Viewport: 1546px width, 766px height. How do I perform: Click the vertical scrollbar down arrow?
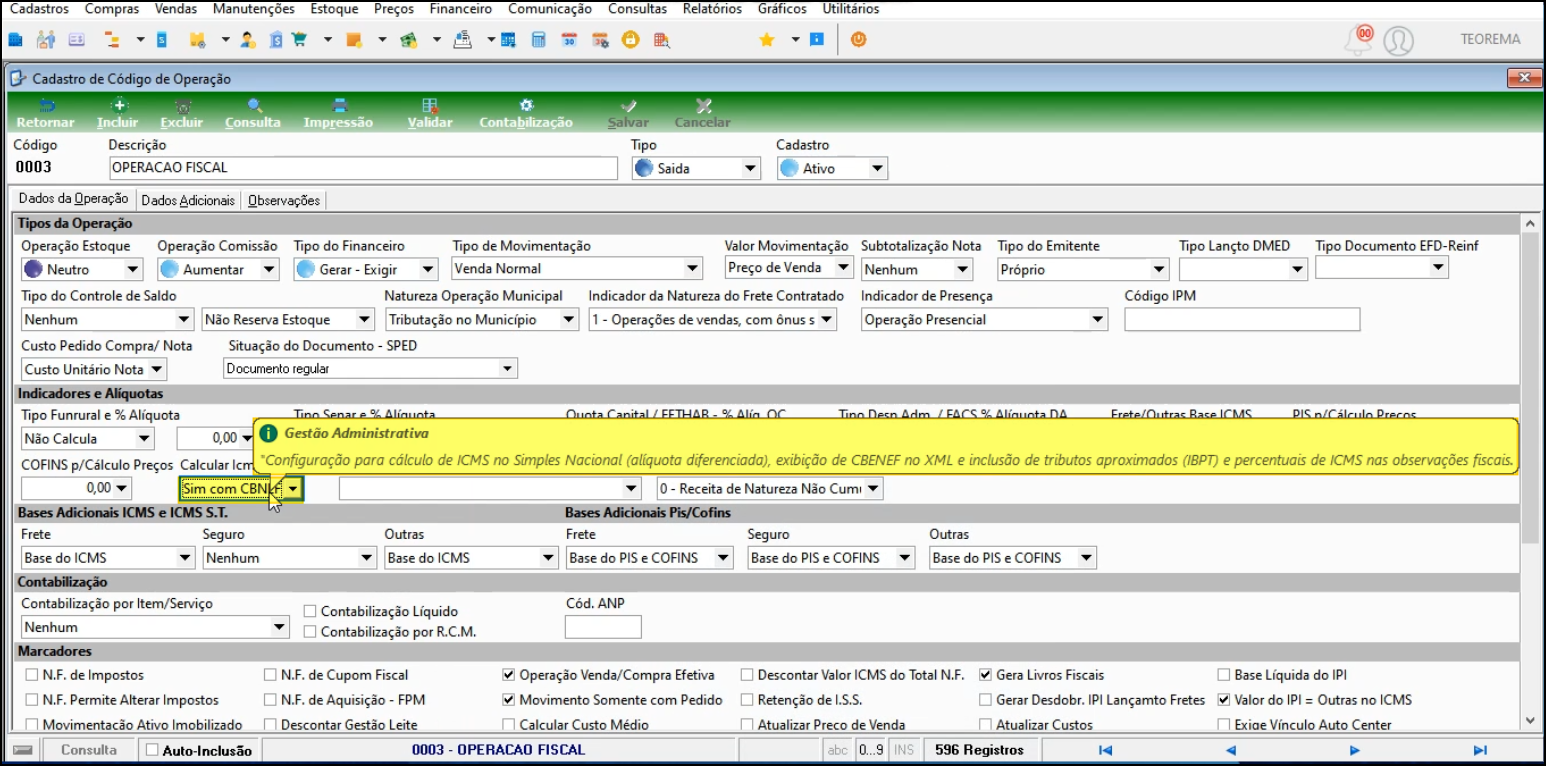click(x=1528, y=720)
